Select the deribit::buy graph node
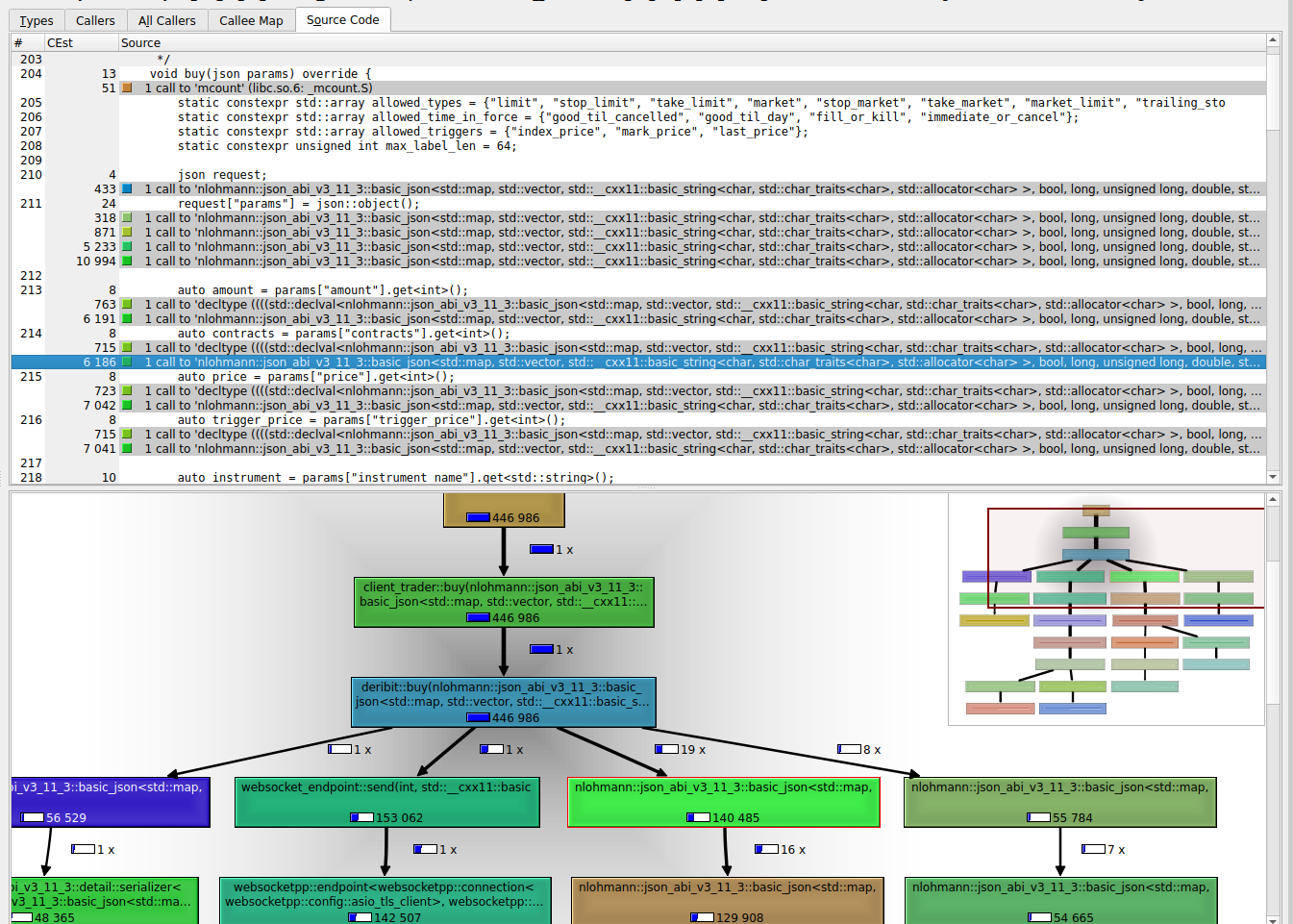1293x924 pixels. pos(504,702)
